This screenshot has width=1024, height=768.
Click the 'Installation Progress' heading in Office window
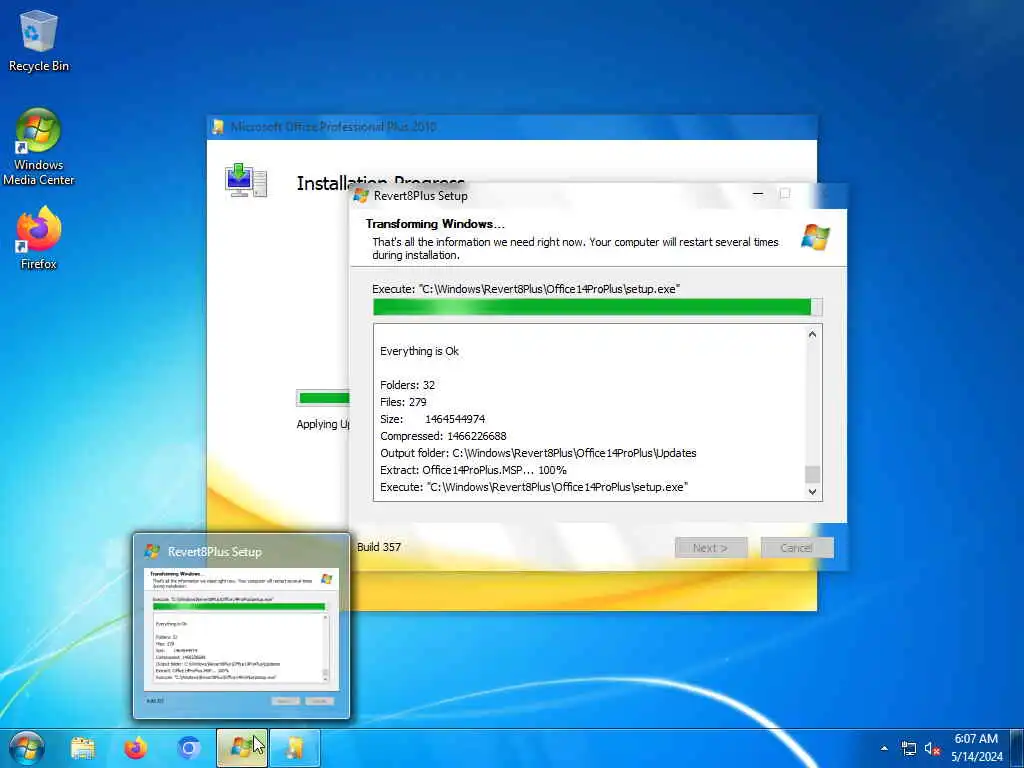[381, 183]
